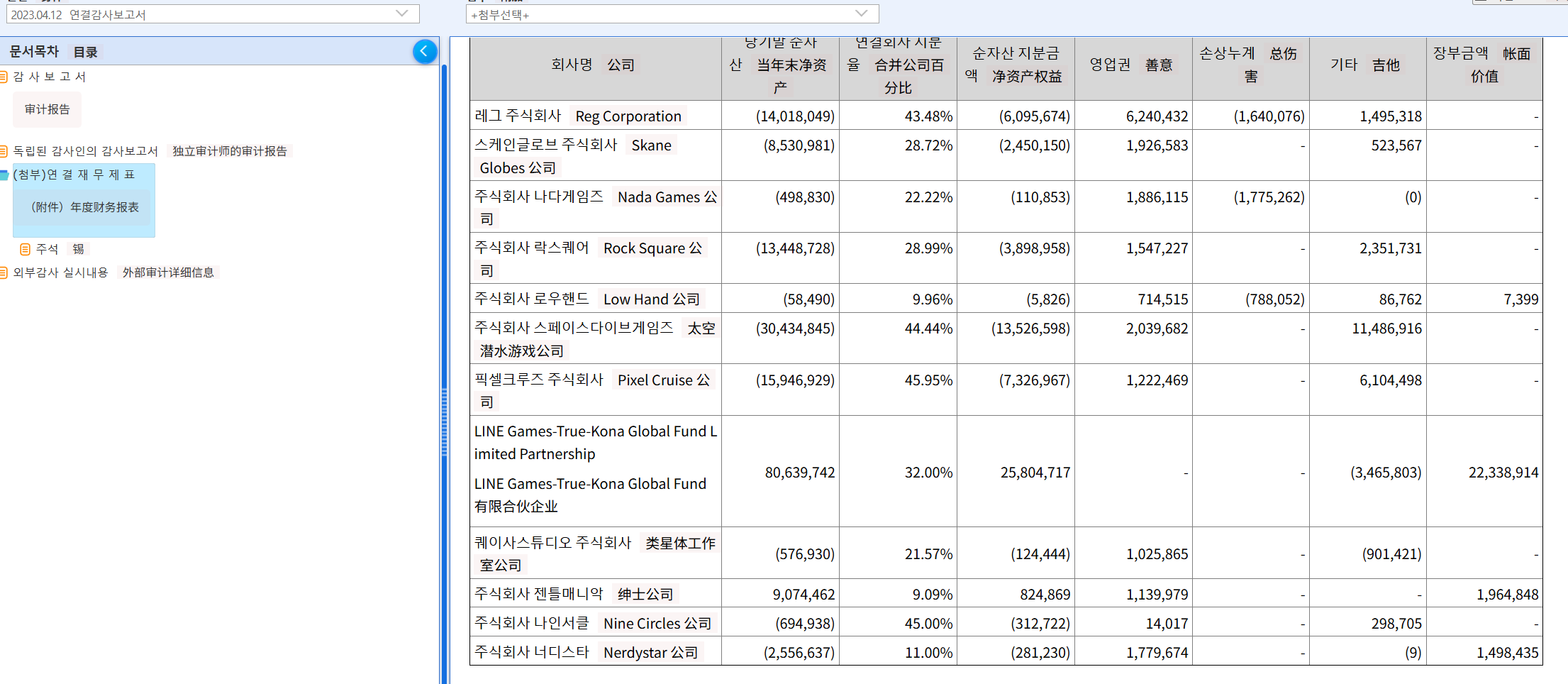Click 45.00% in Nine Circles row

(x=928, y=624)
